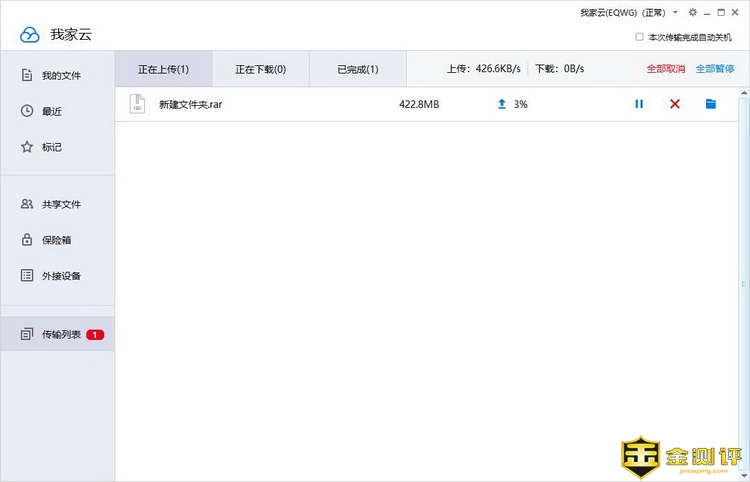Open 我的文件 in the sidebar
Image resolution: width=750 pixels, height=482 pixels.
60,76
